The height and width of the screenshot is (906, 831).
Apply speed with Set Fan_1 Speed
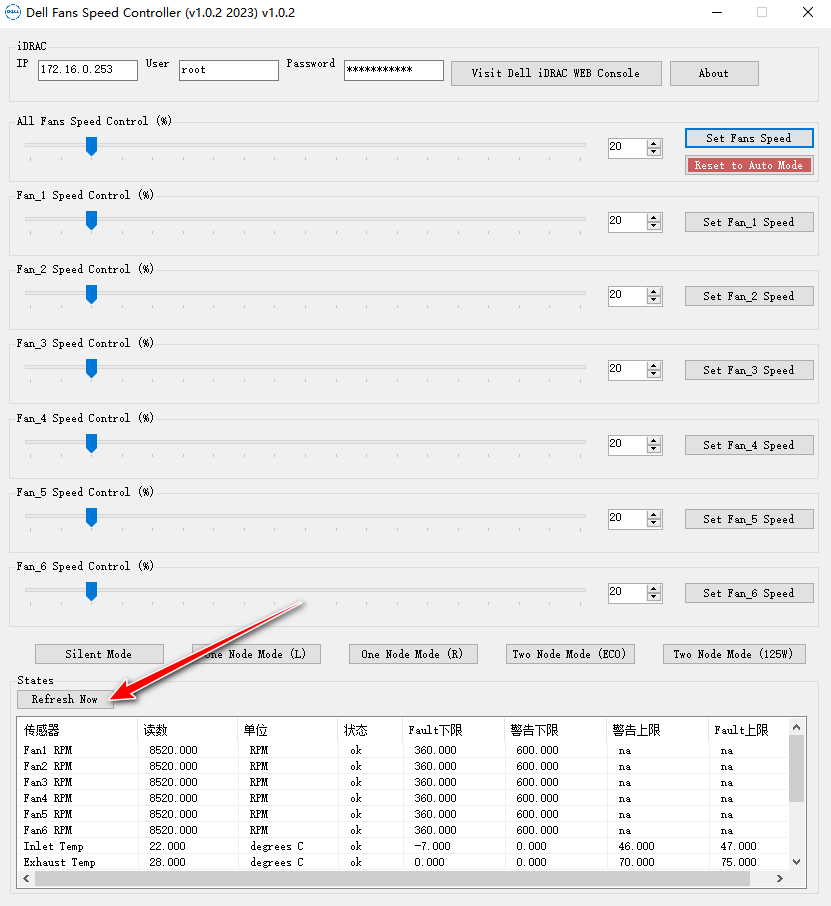[x=749, y=222]
